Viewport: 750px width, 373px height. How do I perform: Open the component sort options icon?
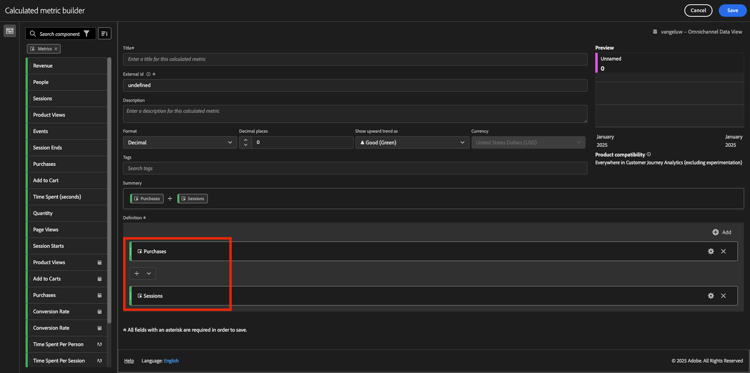coord(105,34)
